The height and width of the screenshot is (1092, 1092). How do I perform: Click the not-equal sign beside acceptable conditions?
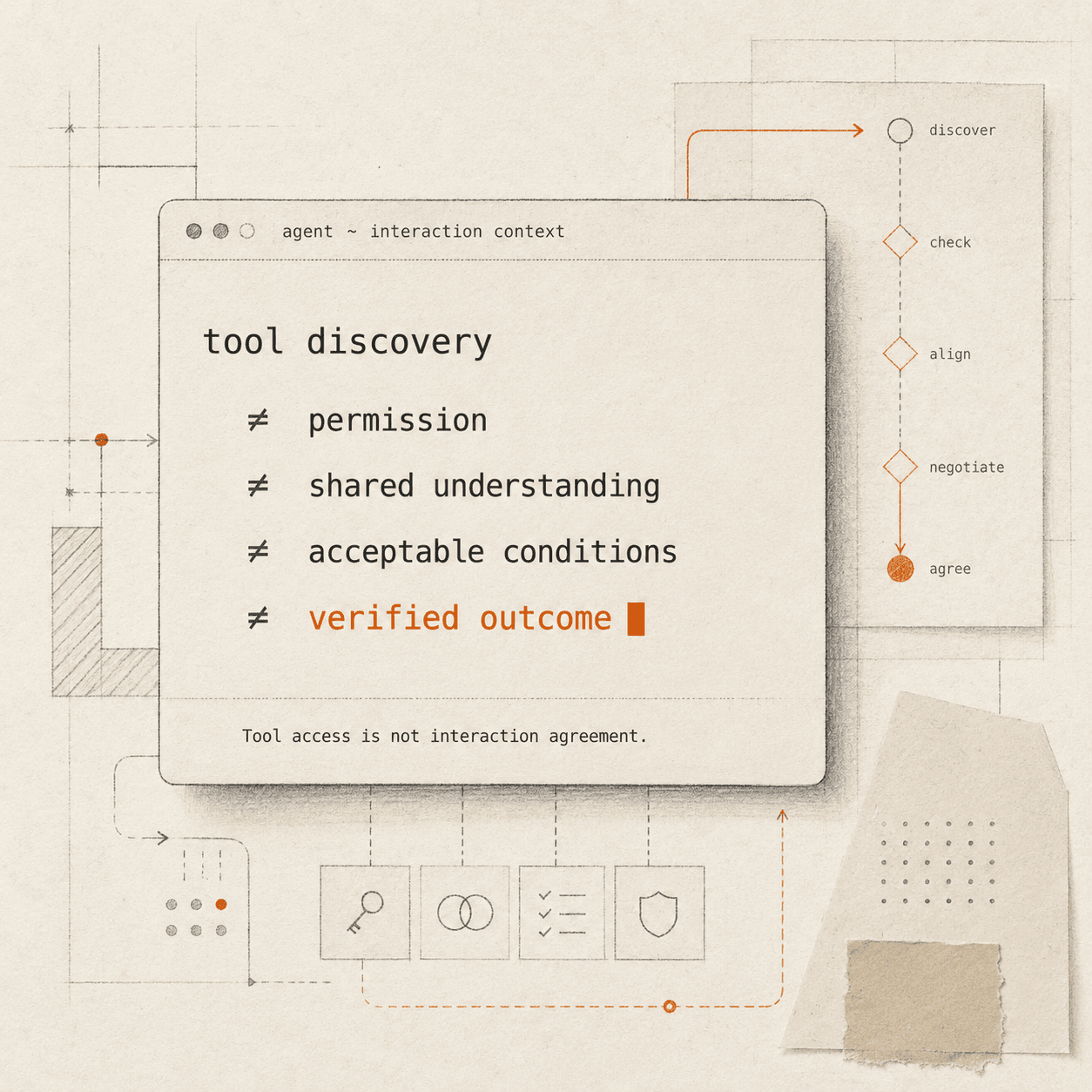258,552
